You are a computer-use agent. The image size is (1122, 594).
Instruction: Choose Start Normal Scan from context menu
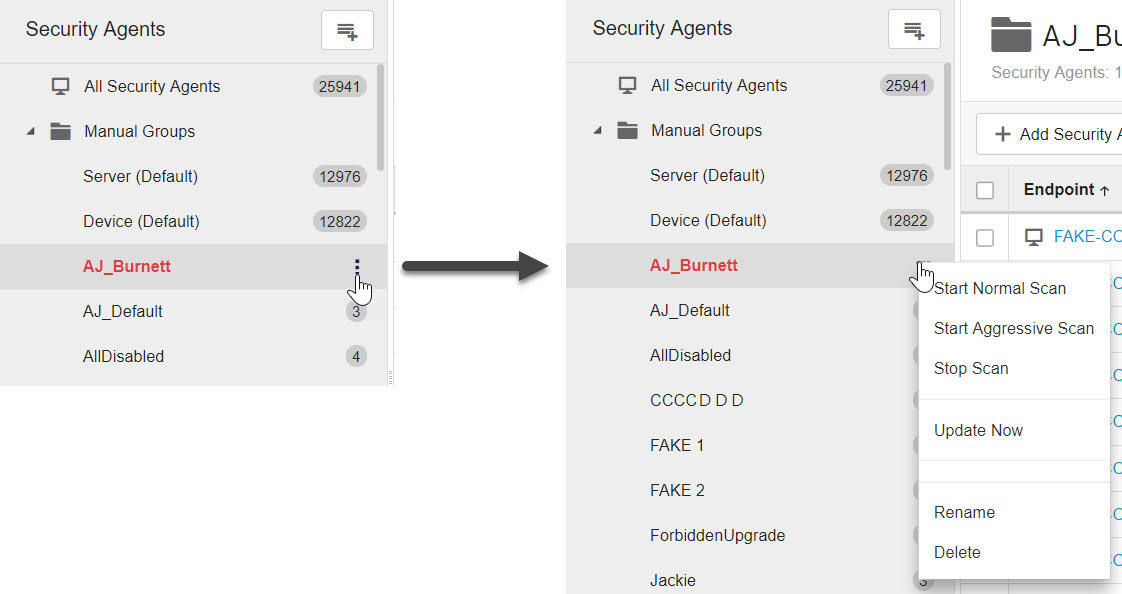pyautogui.click(x=1000, y=288)
